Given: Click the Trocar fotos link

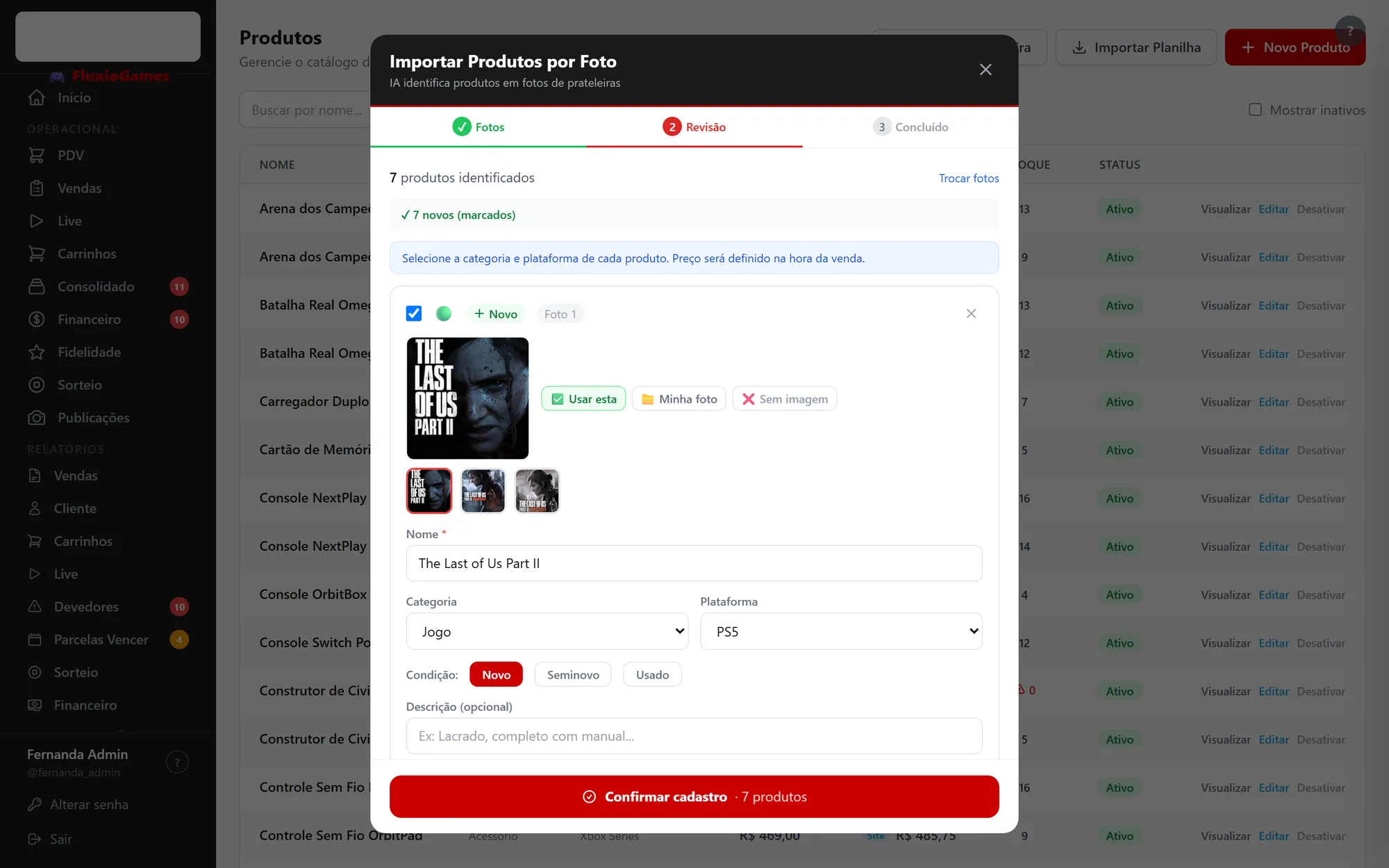Looking at the screenshot, I should click(969, 178).
